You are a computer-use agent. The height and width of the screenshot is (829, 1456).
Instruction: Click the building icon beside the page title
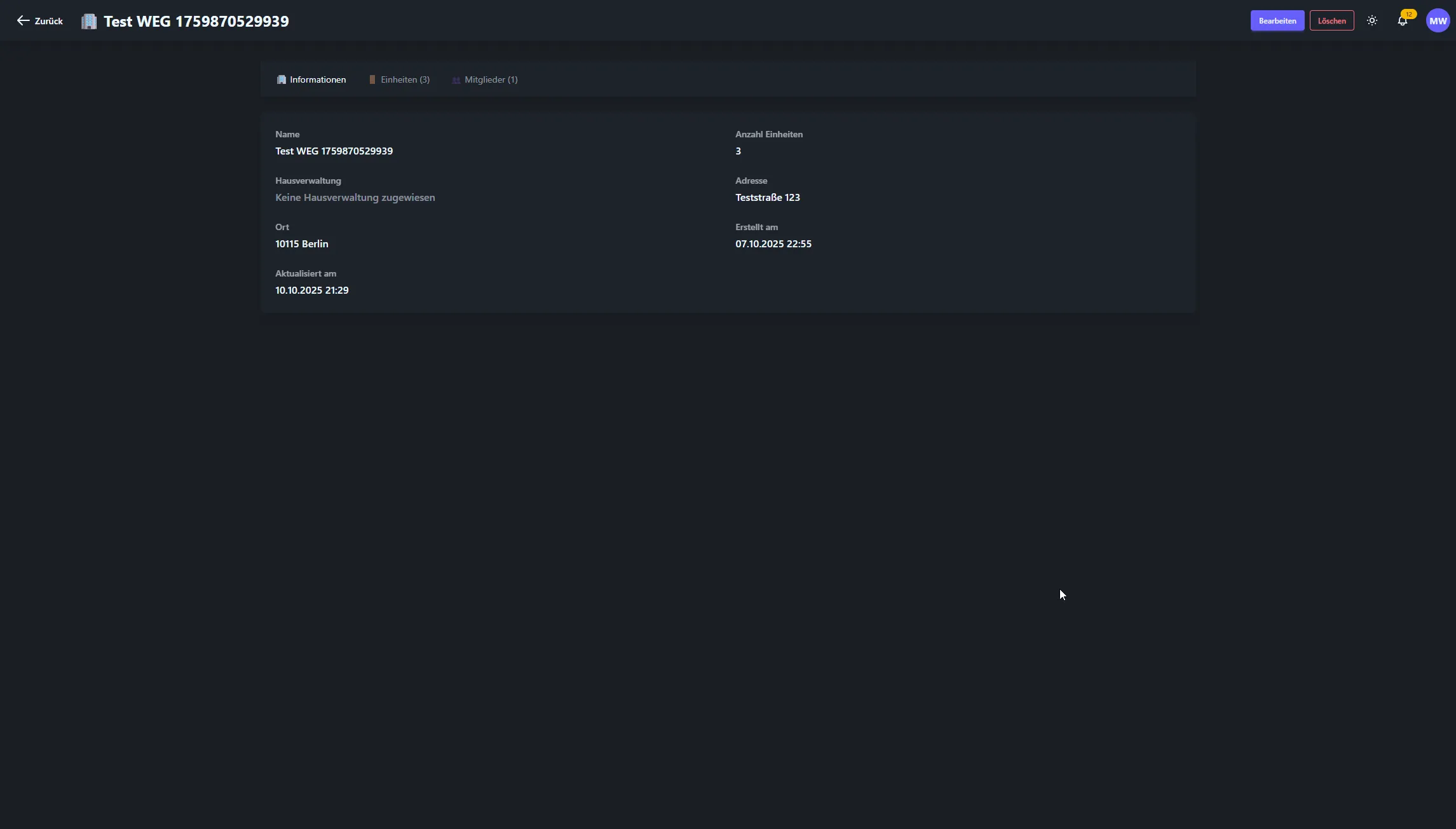click(89, 22)
